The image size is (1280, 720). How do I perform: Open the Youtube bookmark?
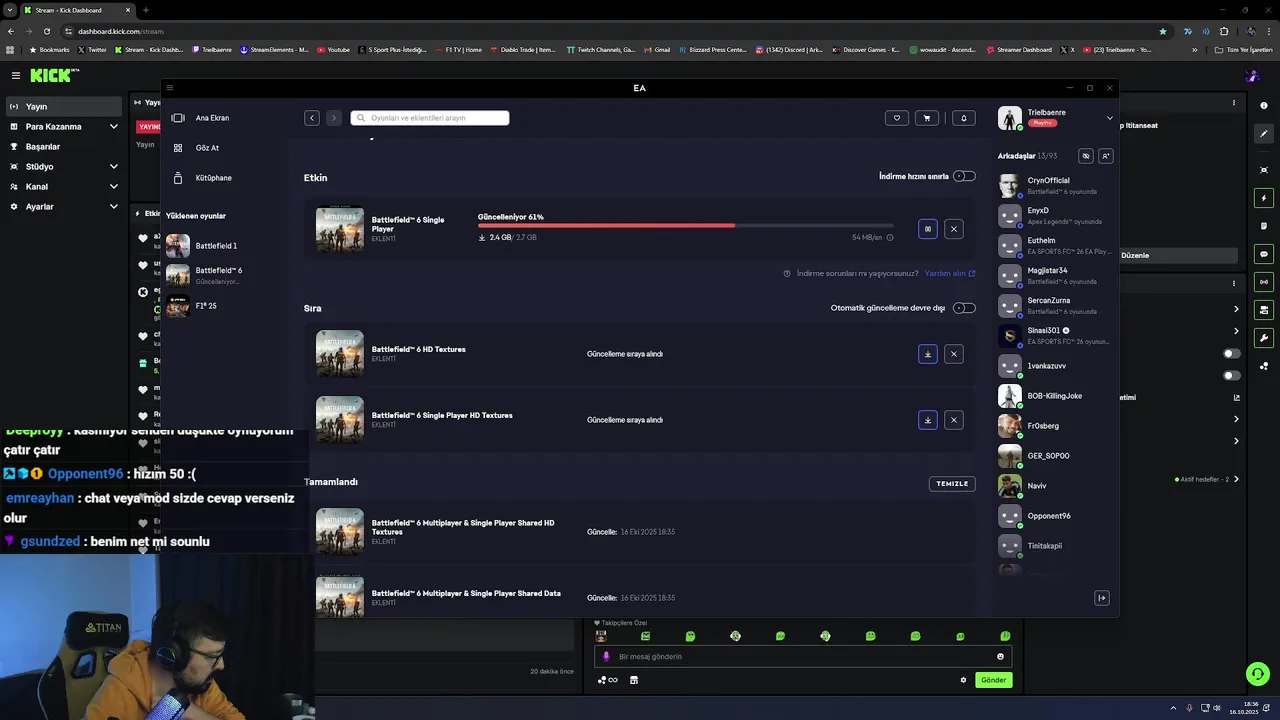334,49
